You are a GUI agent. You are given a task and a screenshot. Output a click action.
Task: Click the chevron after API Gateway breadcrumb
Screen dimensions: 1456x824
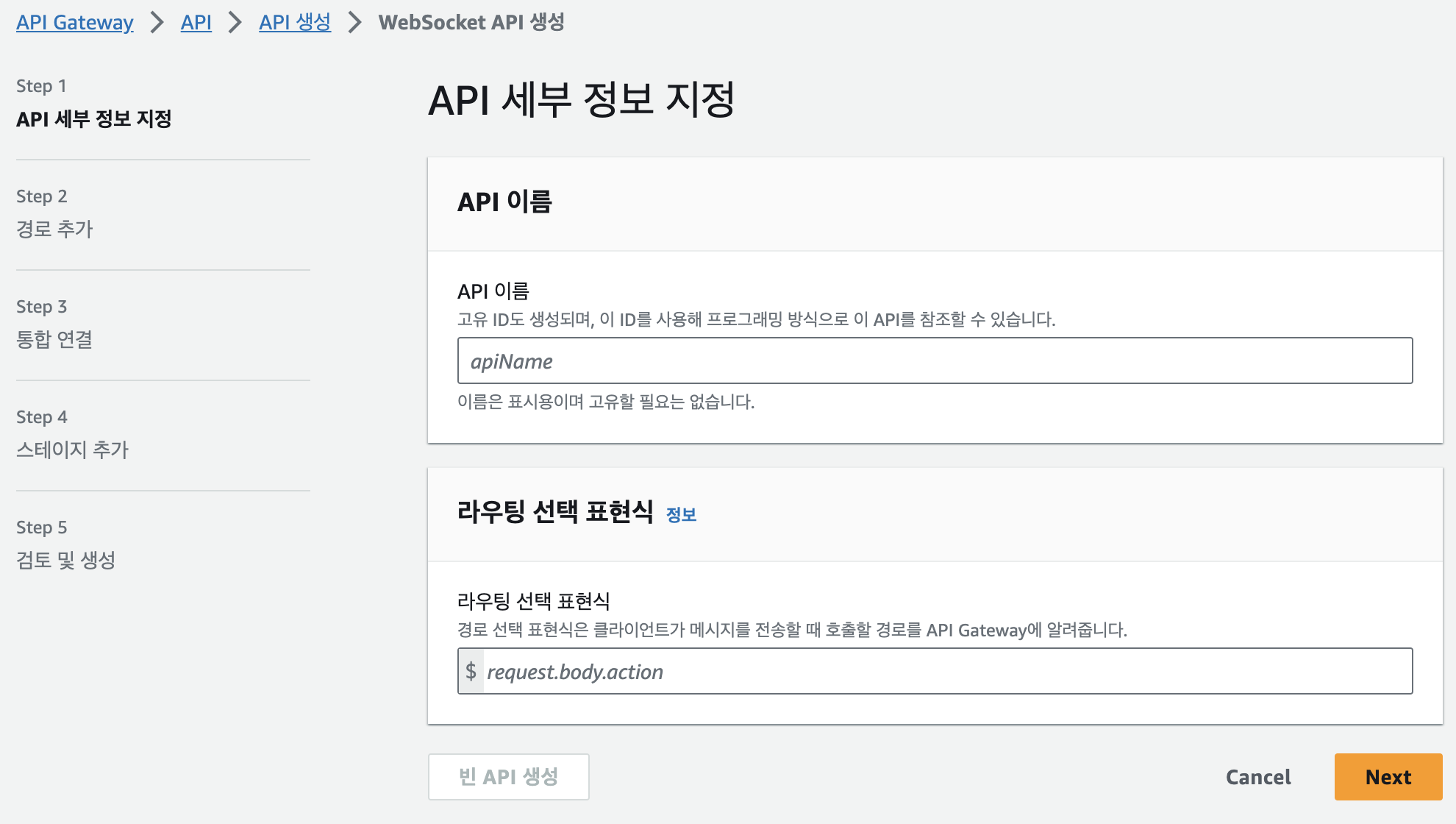tap(157, 22)
